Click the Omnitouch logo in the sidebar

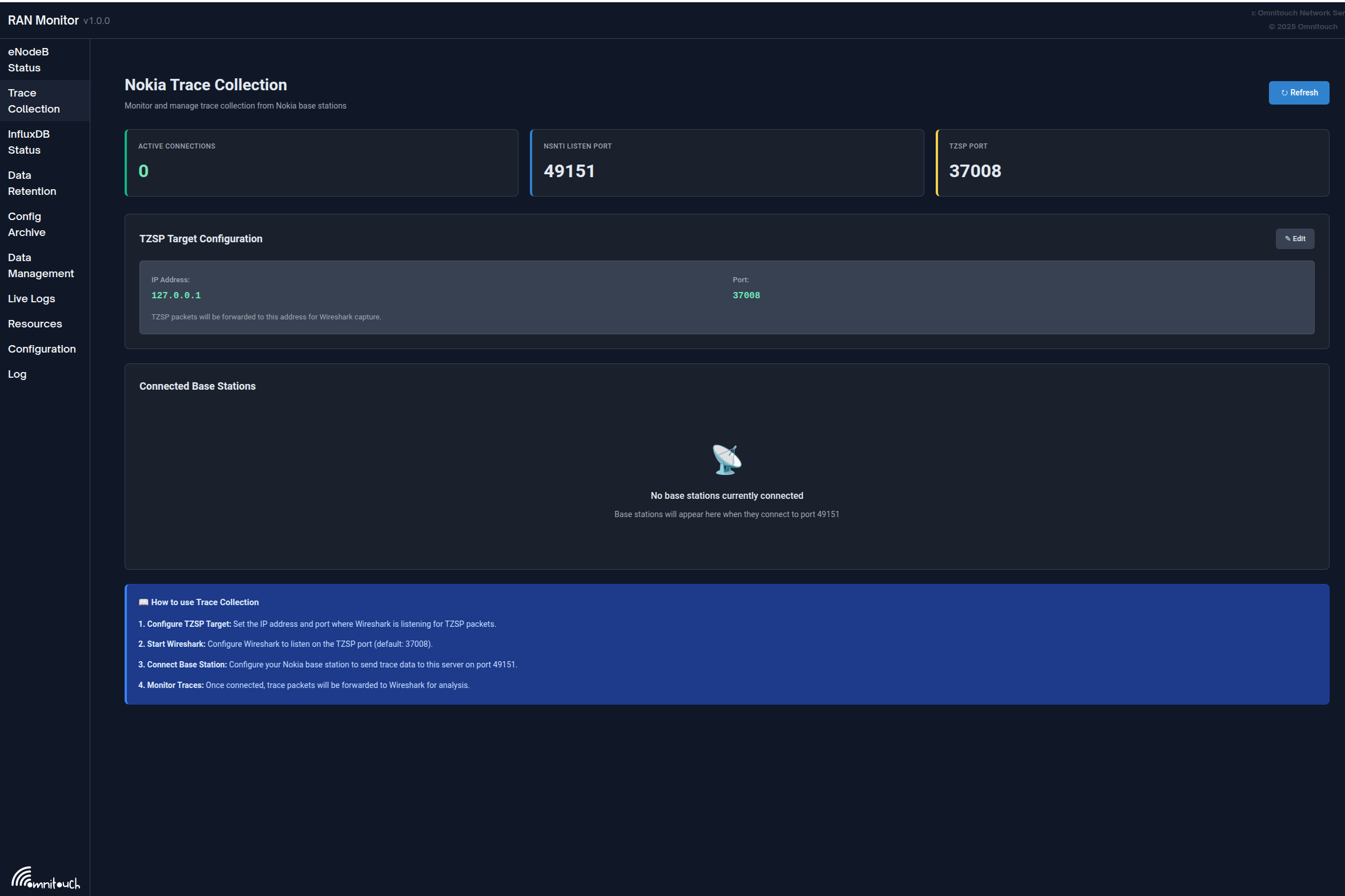46,878
